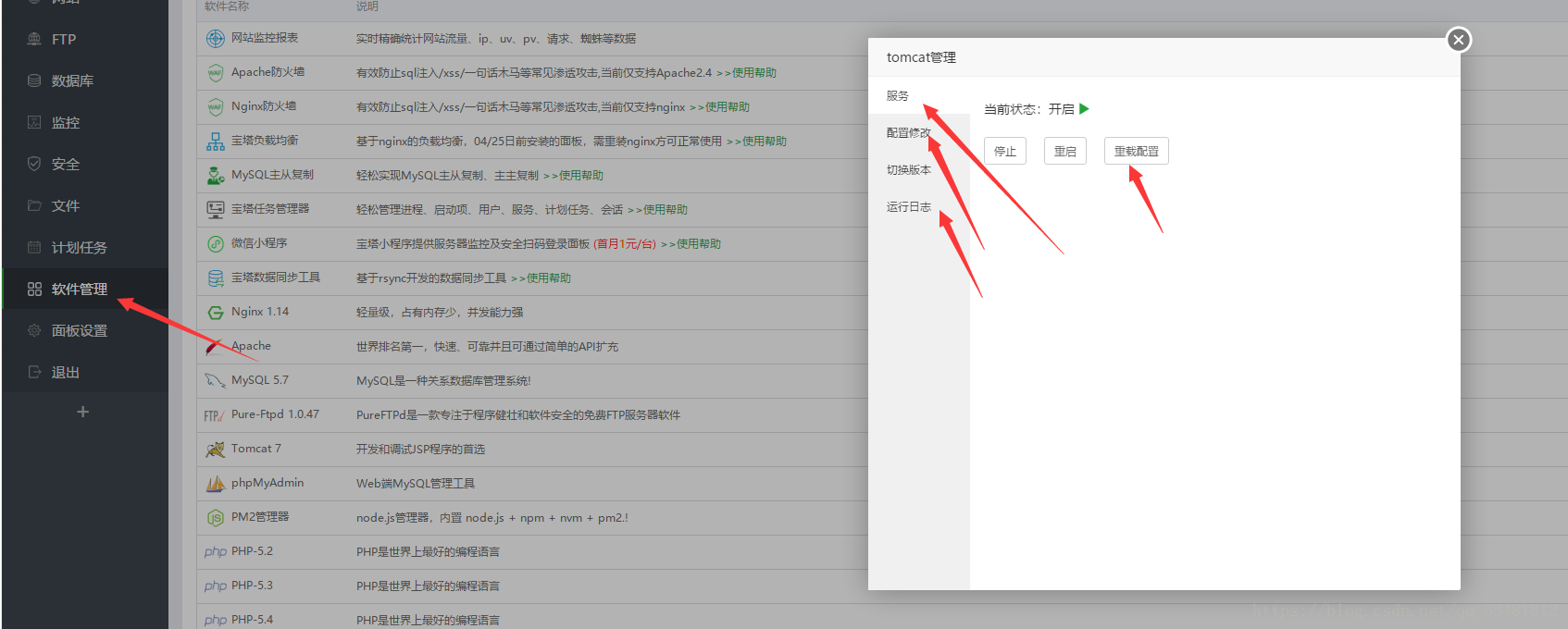
Task: Click the phpMyAdmin software name
Action: (268, 483)
